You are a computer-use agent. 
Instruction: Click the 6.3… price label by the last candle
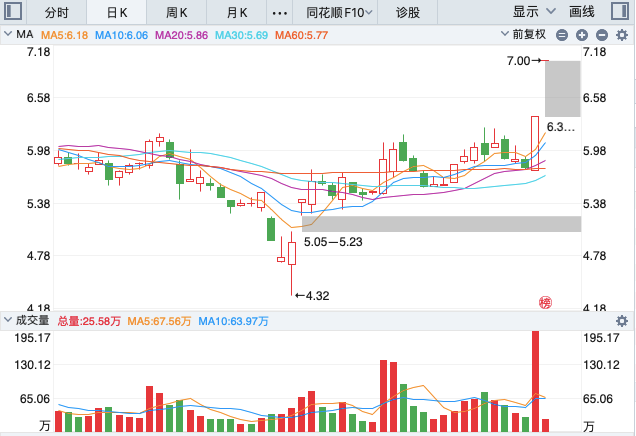point(561,127)
